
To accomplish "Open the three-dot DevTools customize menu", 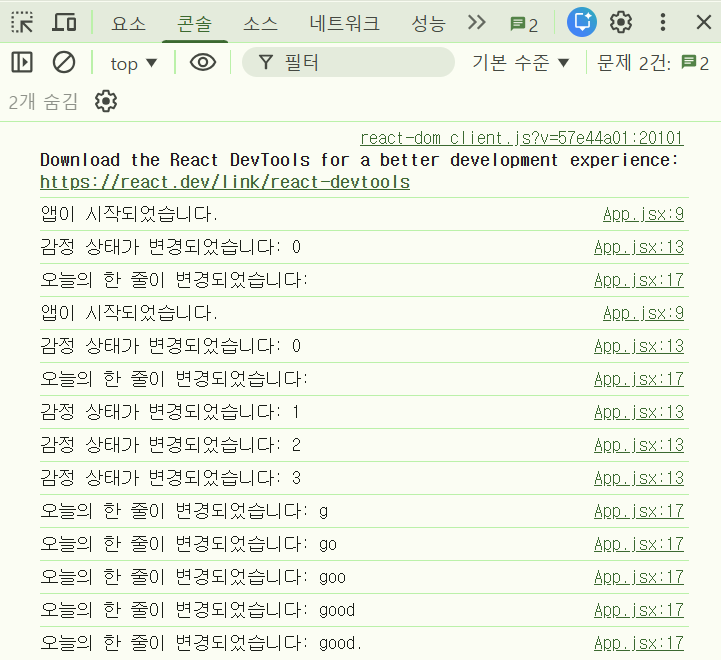I will (663, 23).
